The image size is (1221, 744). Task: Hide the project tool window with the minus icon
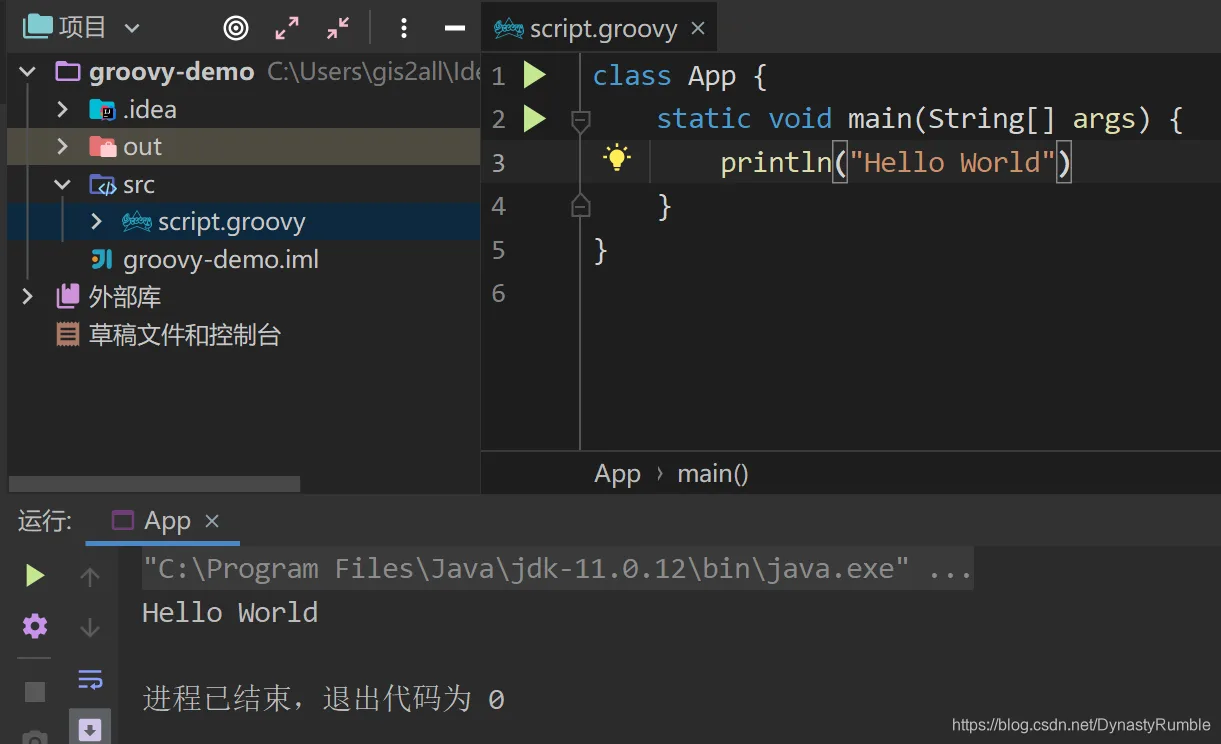[455, 28]
